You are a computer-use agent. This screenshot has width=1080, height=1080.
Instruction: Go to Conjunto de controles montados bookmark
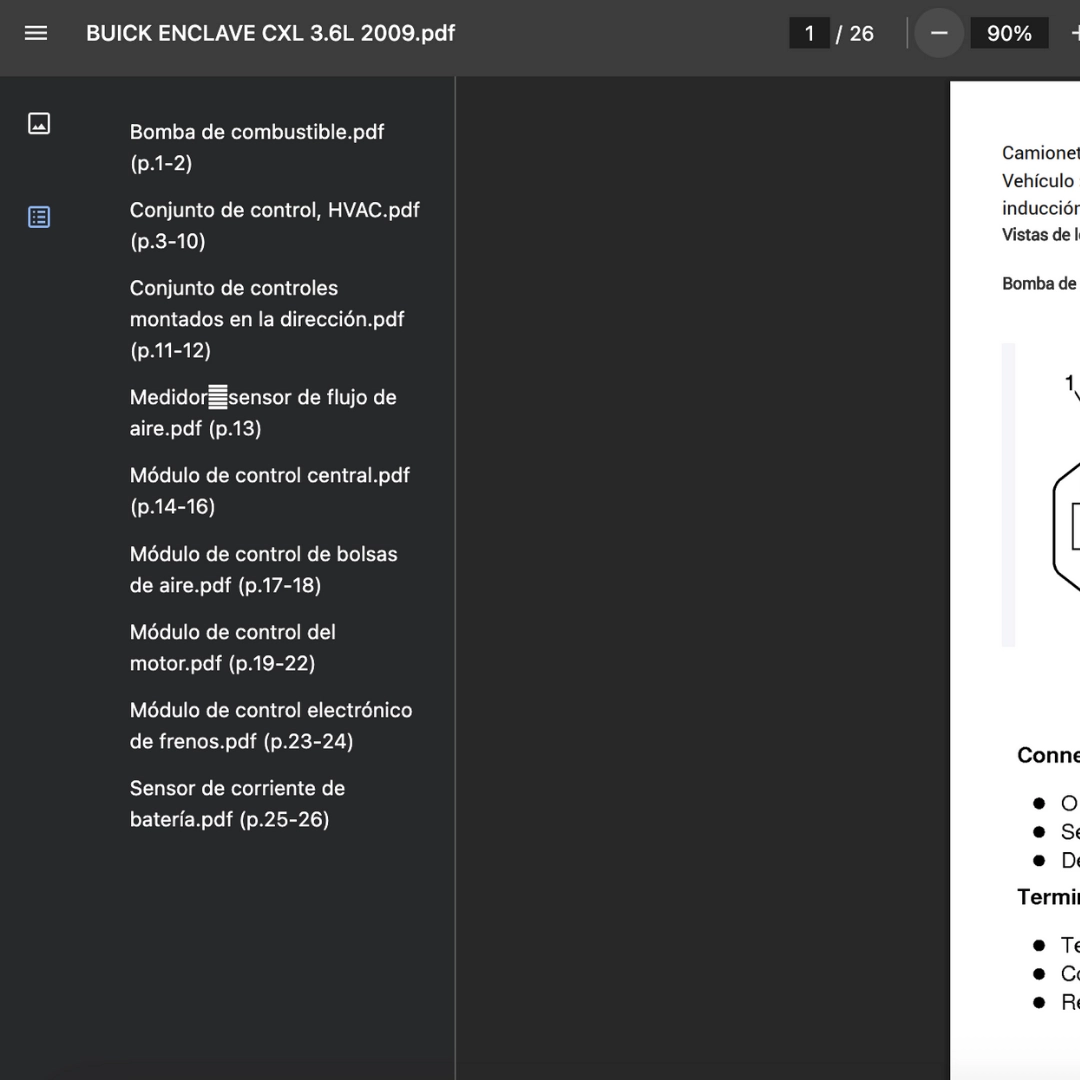[267, 319]
